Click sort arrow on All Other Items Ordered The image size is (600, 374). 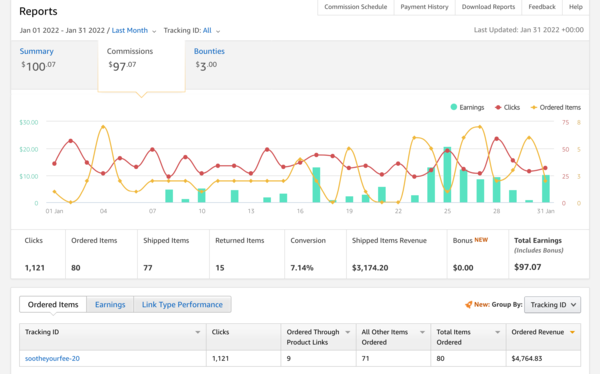pyautogui.click(x=422, y=332)
